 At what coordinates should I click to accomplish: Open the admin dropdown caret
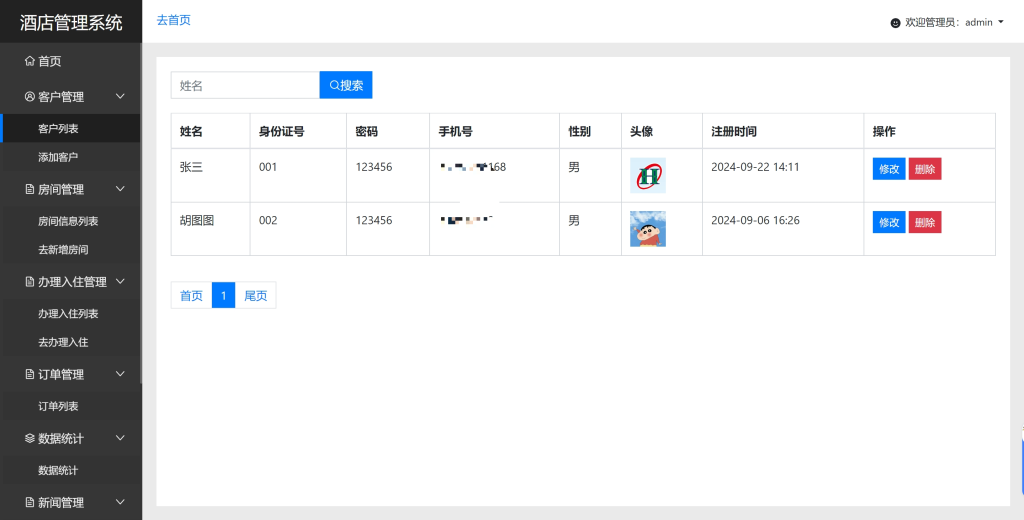point(1001,23)
